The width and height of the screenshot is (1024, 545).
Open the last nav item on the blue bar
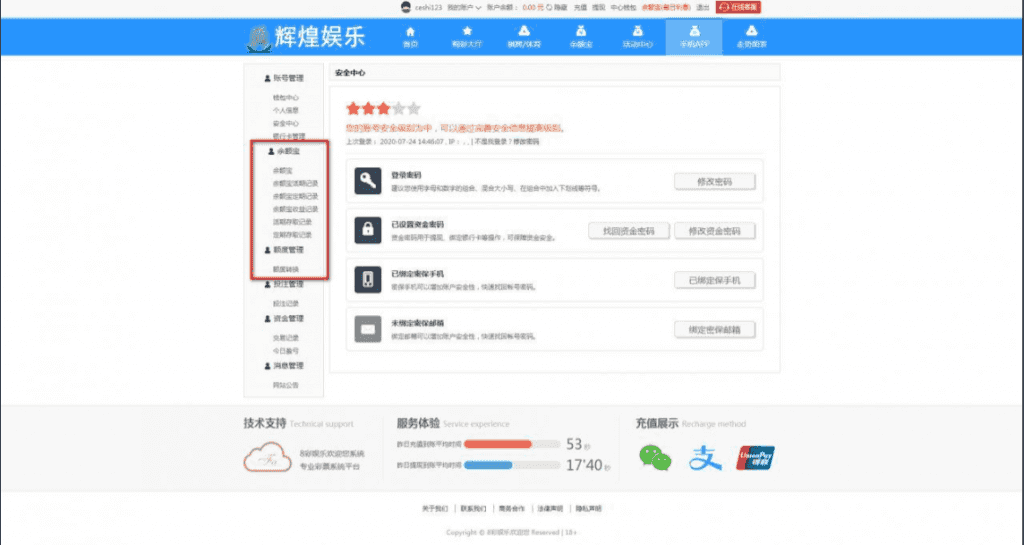coord(752,37)
